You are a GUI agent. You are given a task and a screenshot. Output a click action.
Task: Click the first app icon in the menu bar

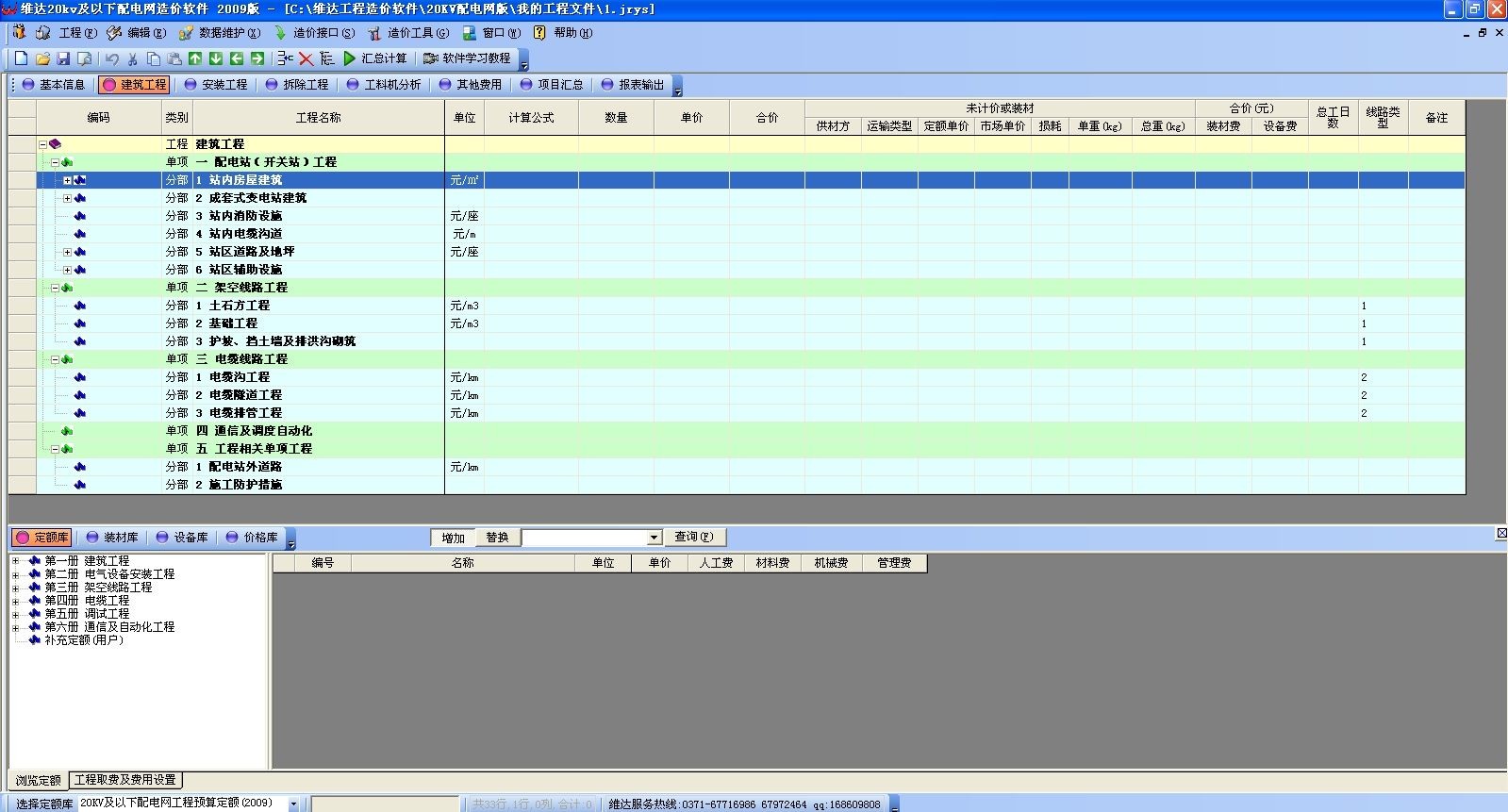click(19, 32)
